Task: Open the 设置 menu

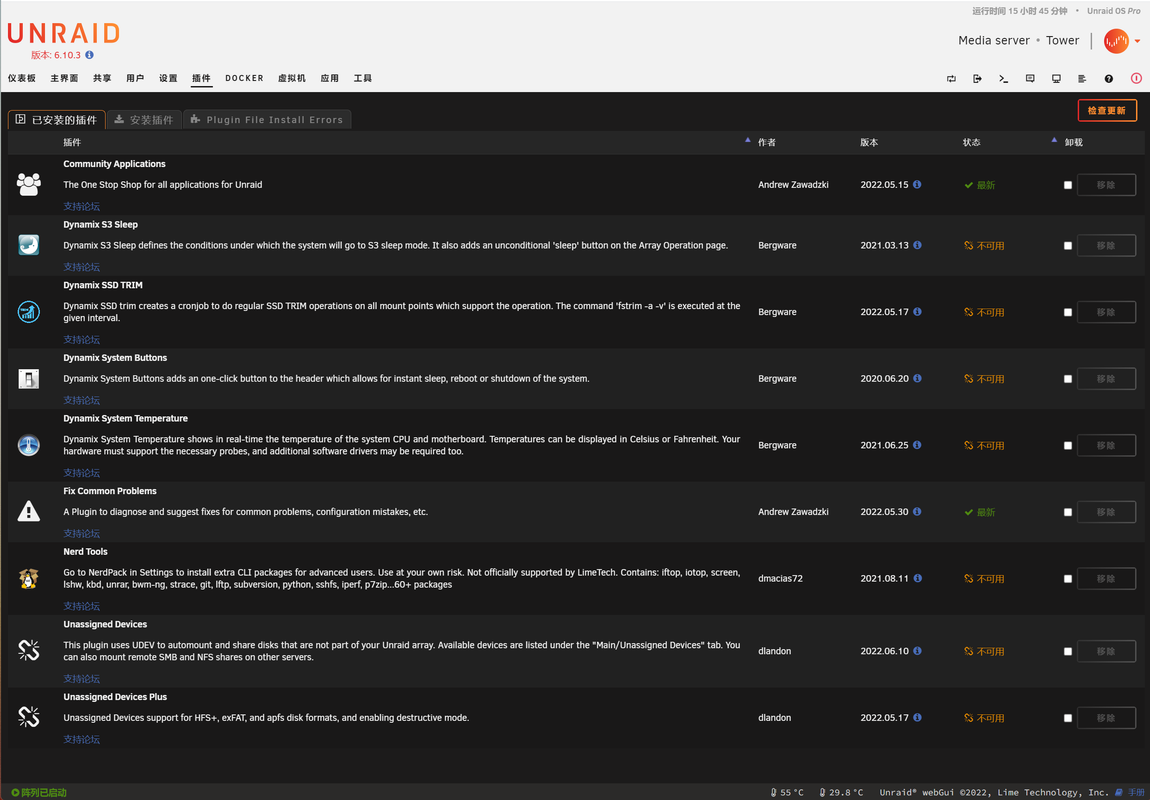Action: coord(169,78)
